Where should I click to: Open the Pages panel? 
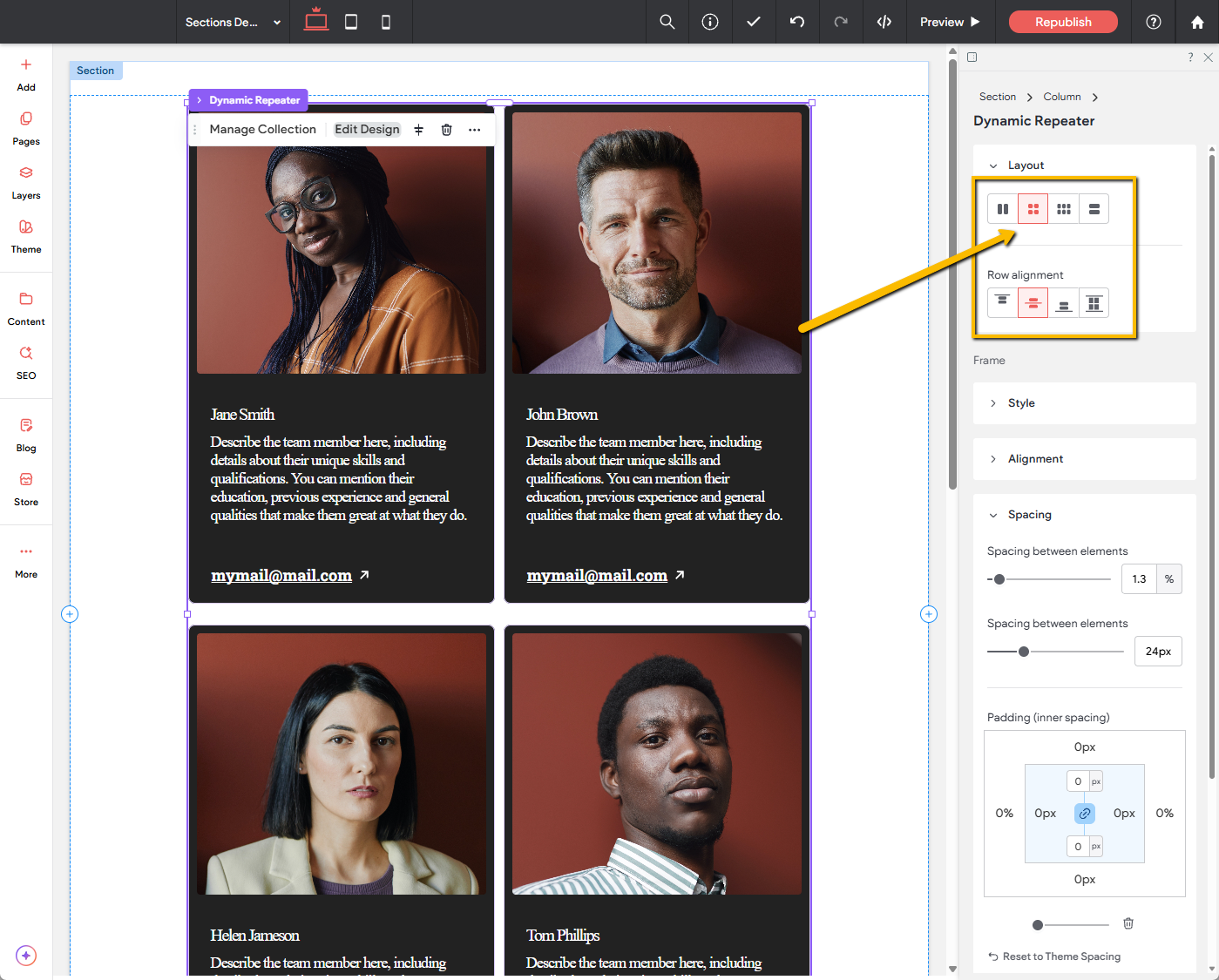point(26,129)
